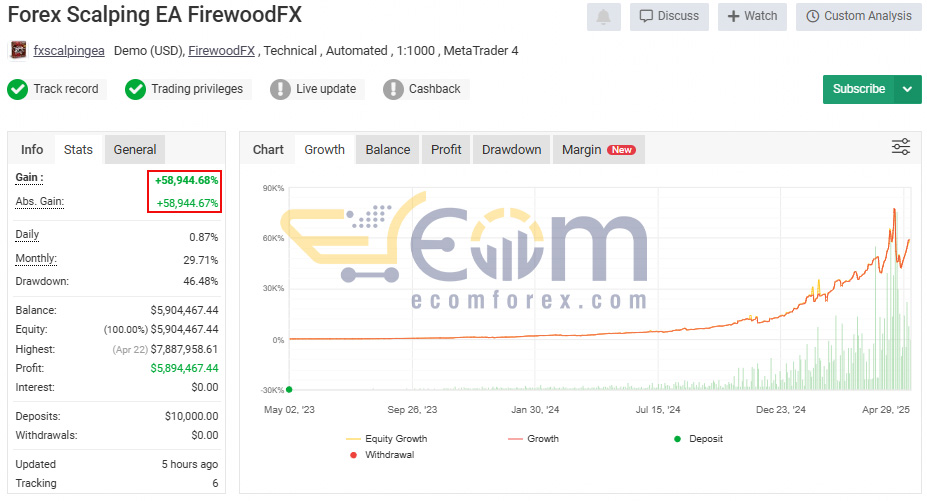
Task: Open the Drawdown chart tab
Action: click(511, 150)
